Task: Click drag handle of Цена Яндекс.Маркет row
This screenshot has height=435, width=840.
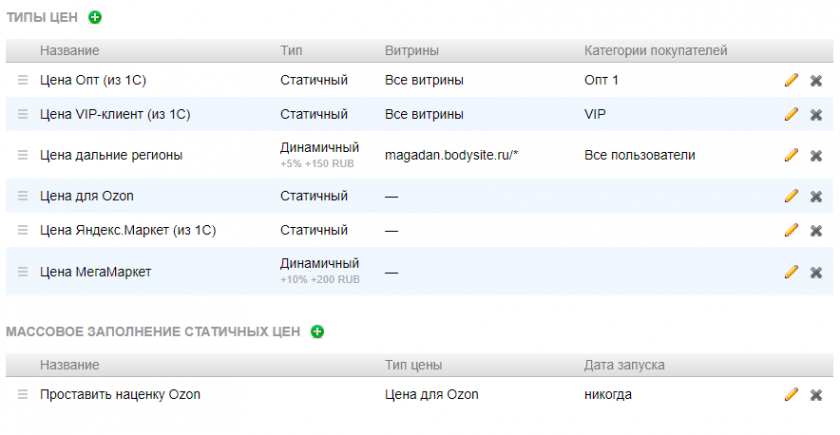Action: pyautogui.click(x=22, y=230)
